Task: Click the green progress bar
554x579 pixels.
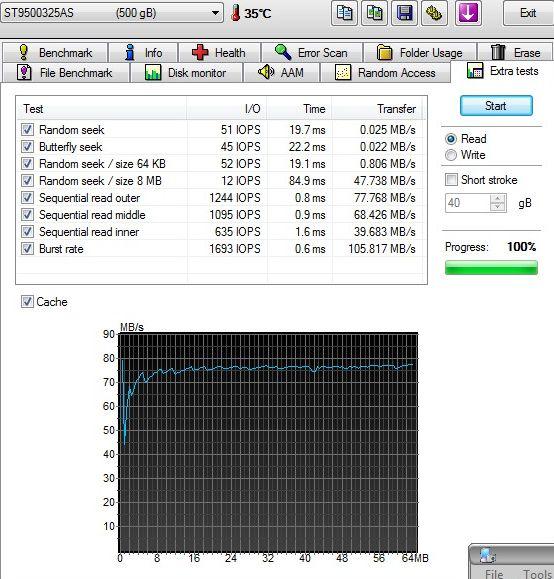Action: point(491,267)
